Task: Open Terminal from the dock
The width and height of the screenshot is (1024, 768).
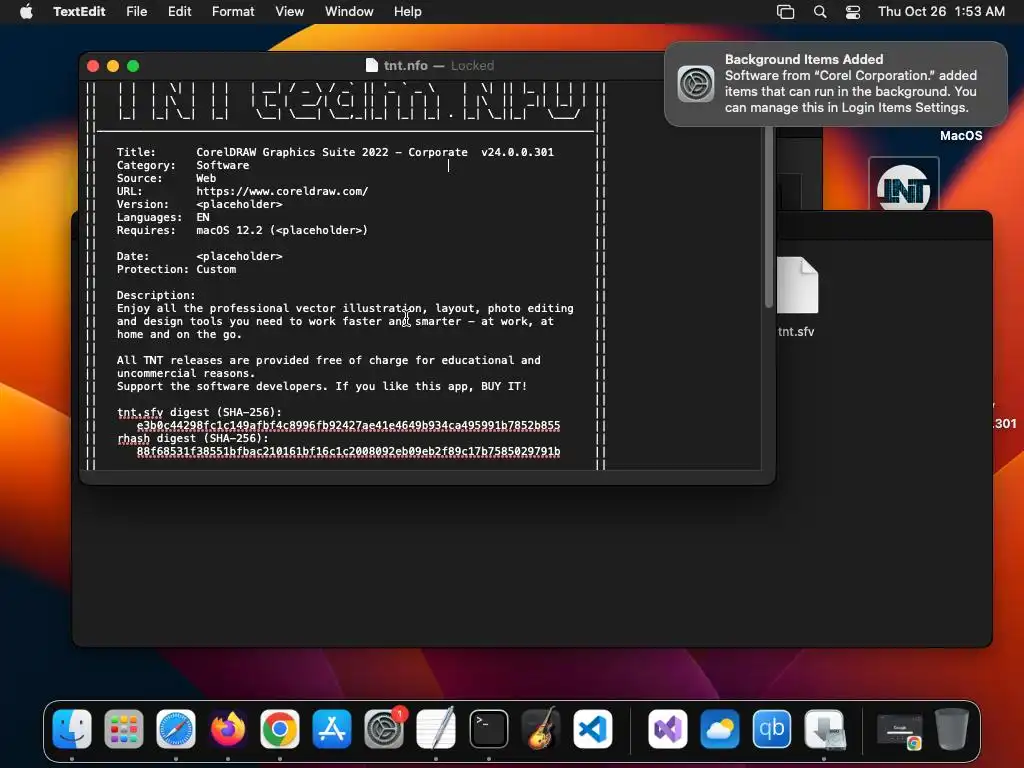Action: pos(488,729)
